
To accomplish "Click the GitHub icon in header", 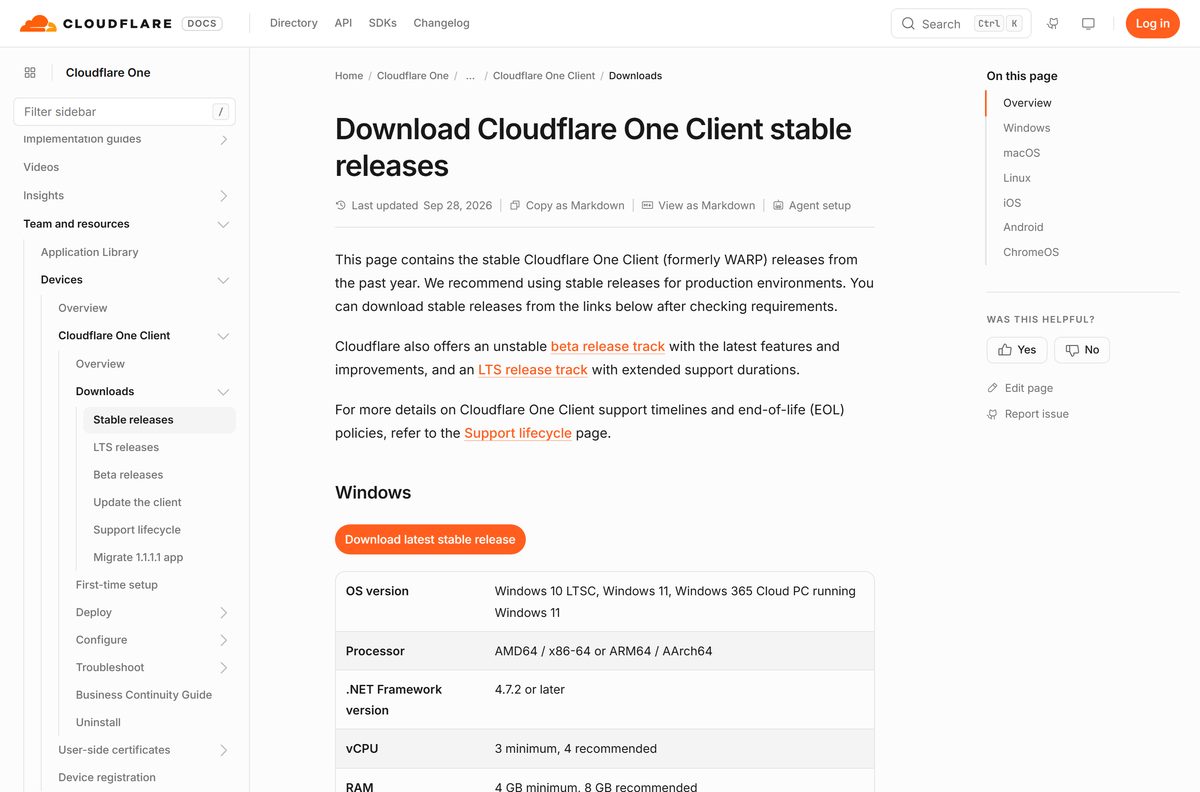I will pyautogui.click(x=1053, y=23).
